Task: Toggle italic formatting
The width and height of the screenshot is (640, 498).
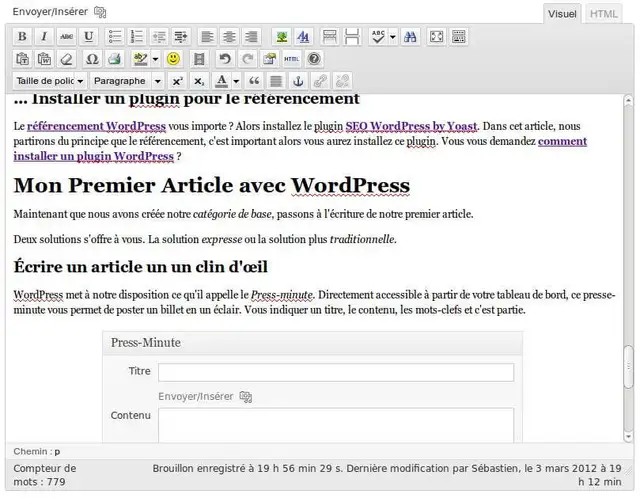Action: point(44,37)
